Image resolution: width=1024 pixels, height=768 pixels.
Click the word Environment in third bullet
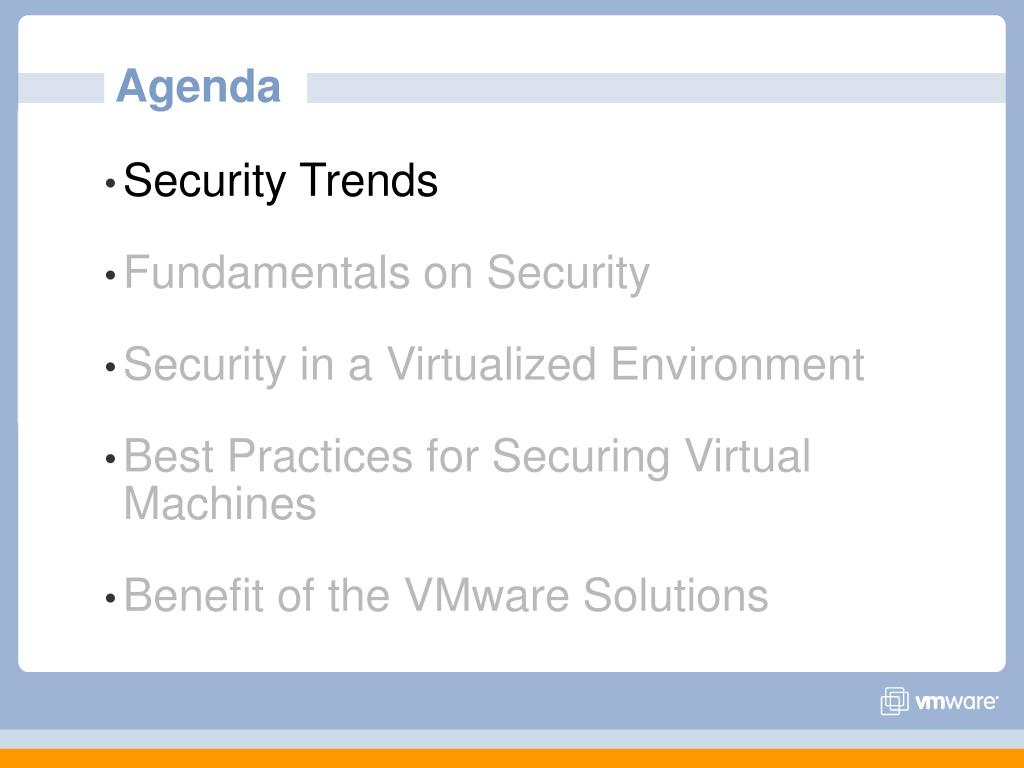point(737,364)
